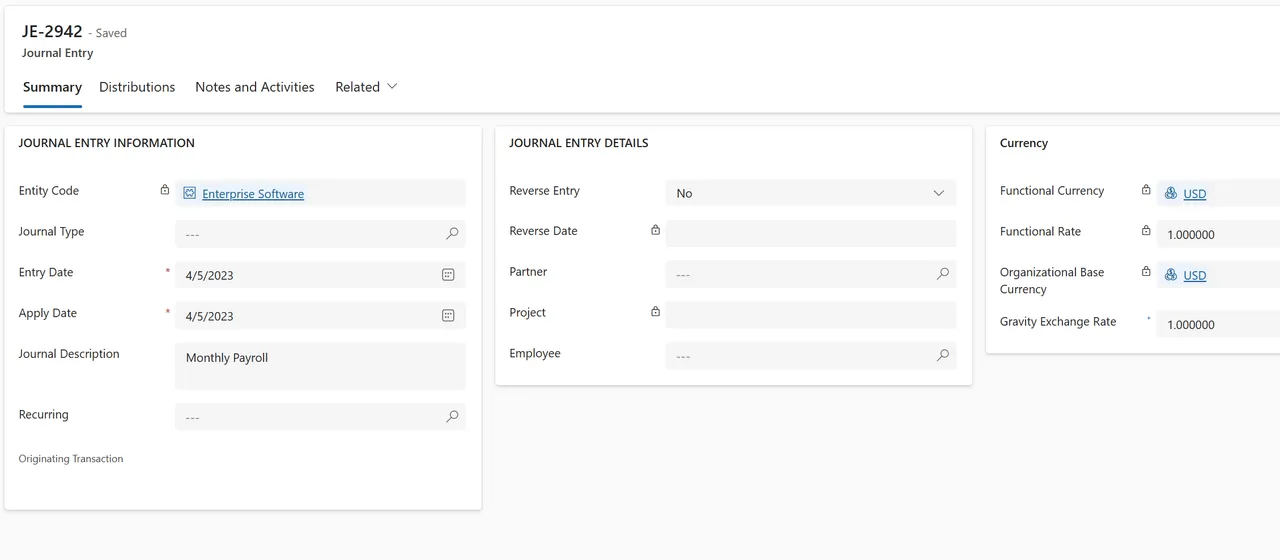
Task: Open the Functional Currency USD link
Action: click(x=1195, y=194)
